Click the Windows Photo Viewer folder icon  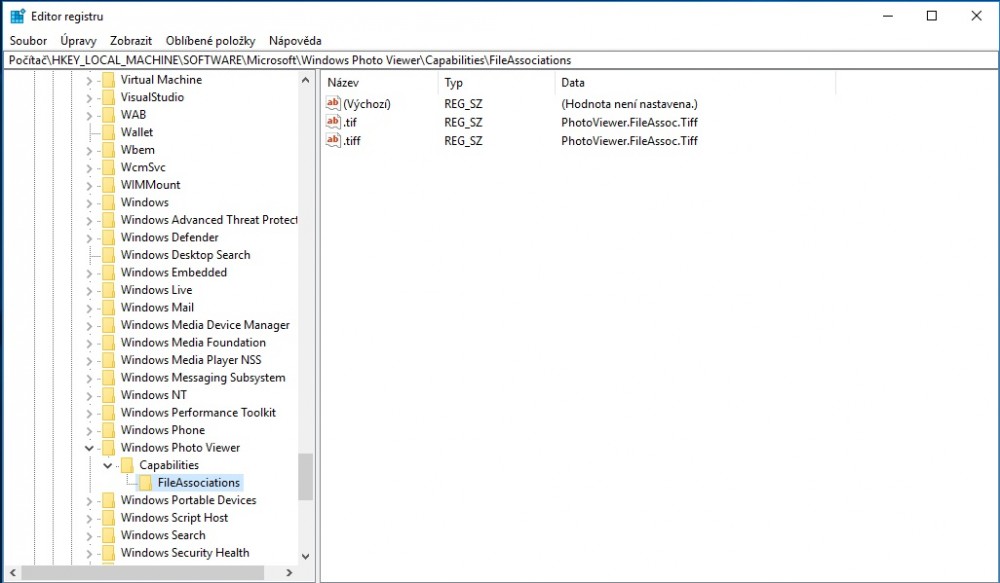(x=108, y=448)
